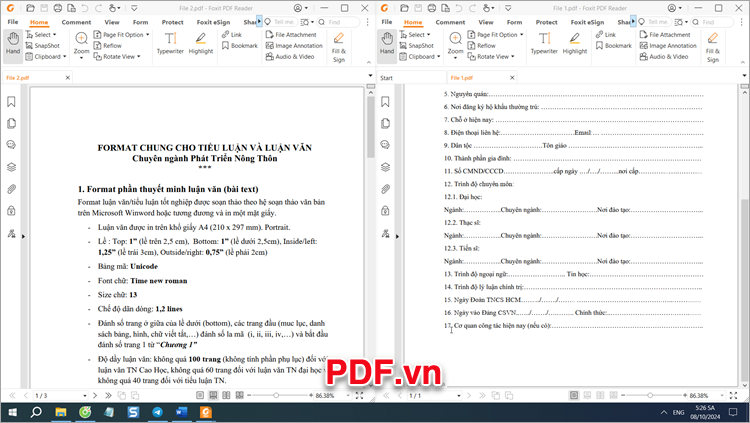
Task: Click Open folder icon in File 1 title bar
Action: pyautogui.click(x=404, y=8)
